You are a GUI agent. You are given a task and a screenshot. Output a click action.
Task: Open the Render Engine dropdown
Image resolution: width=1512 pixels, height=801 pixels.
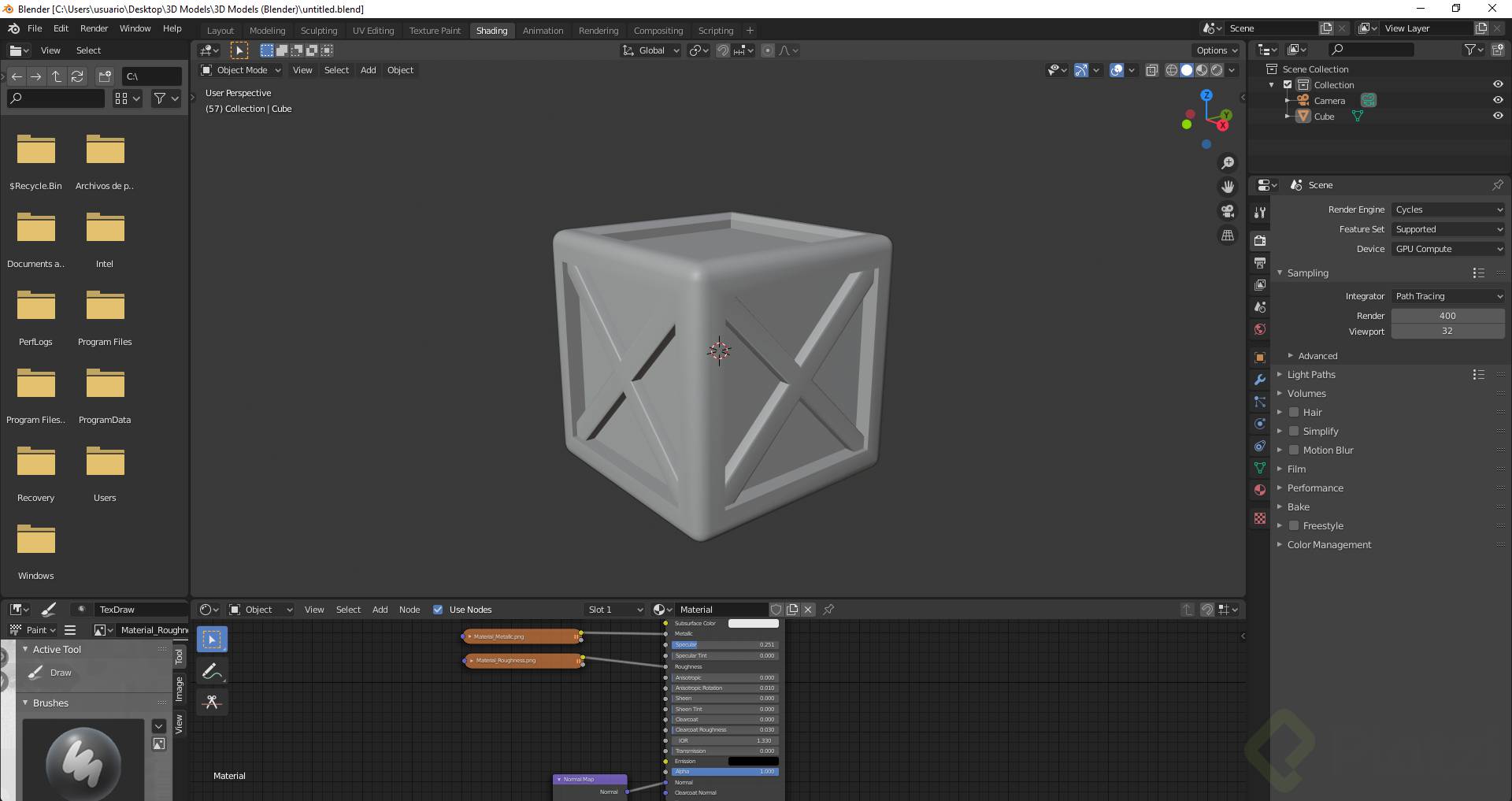1447,209
